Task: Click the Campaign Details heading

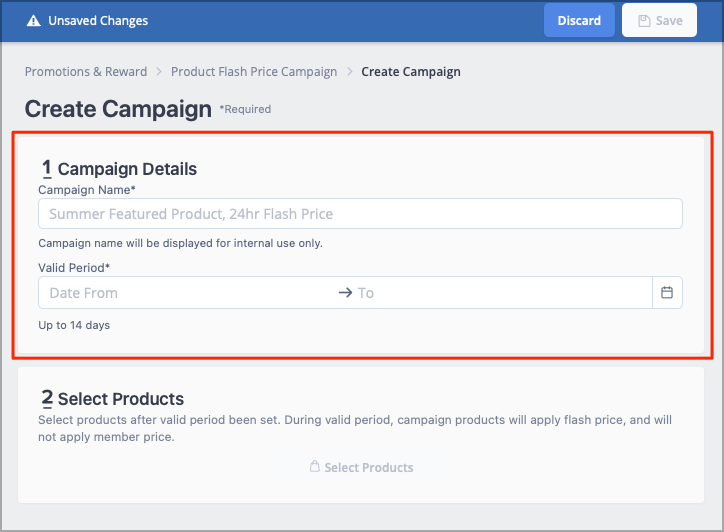Action: click(119, 169)
